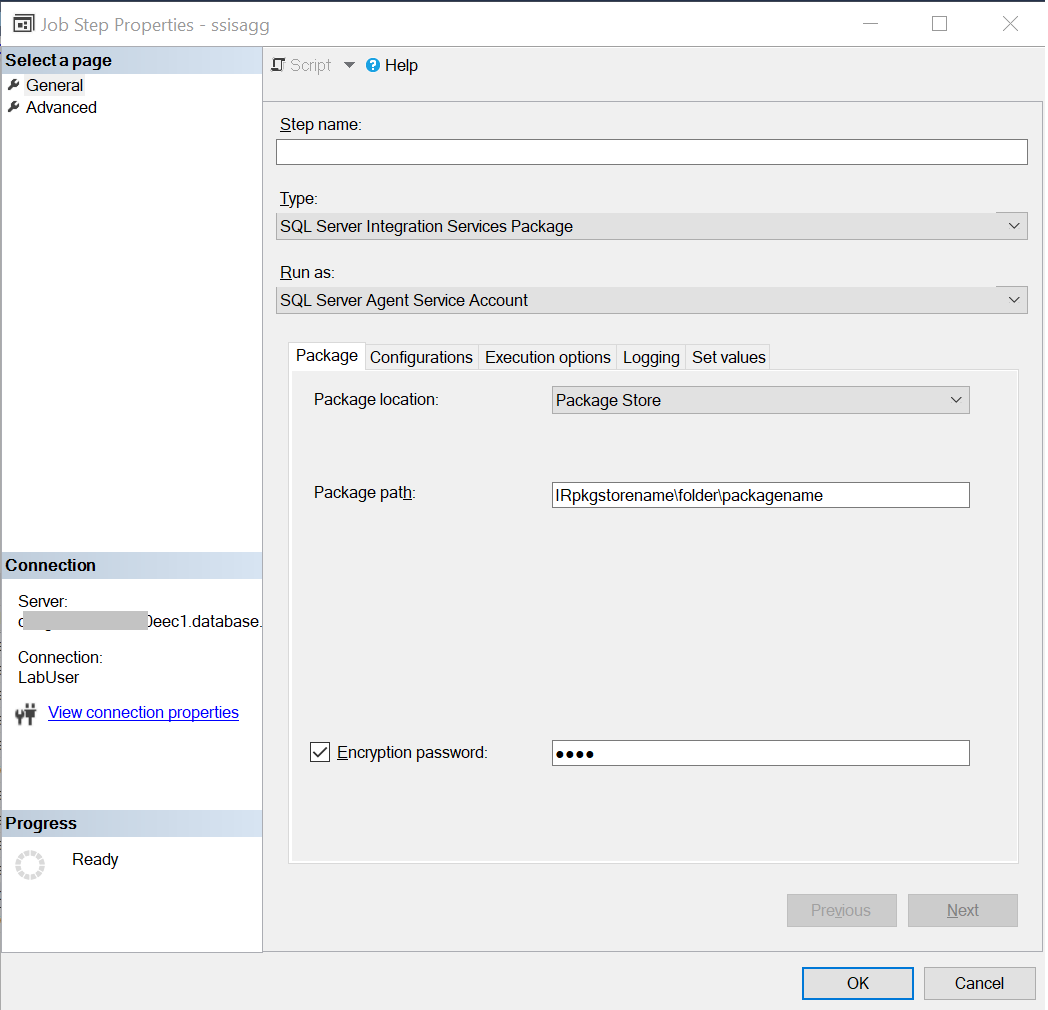The height and width of the screenshot is (1010, 1048).
Task: Switch to the Set values tab
Action: pos(729,358)
